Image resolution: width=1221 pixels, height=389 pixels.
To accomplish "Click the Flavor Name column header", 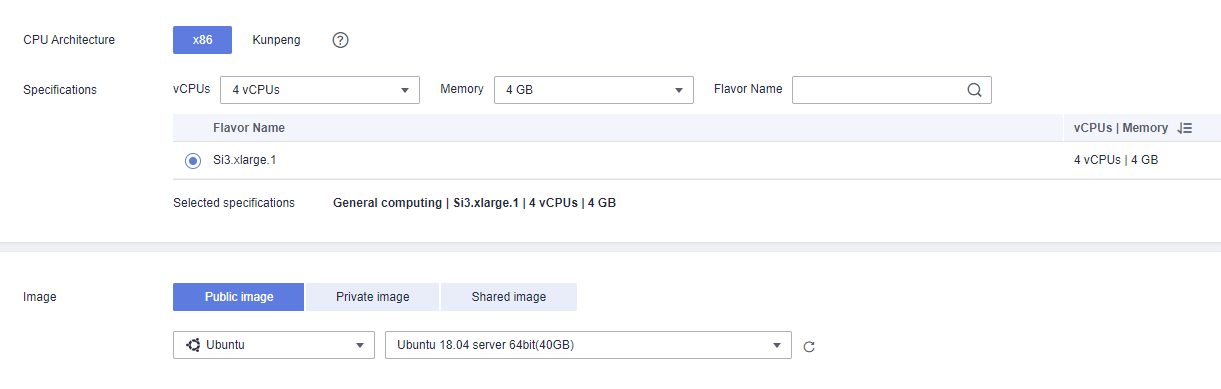I will [x=249, y=128].
